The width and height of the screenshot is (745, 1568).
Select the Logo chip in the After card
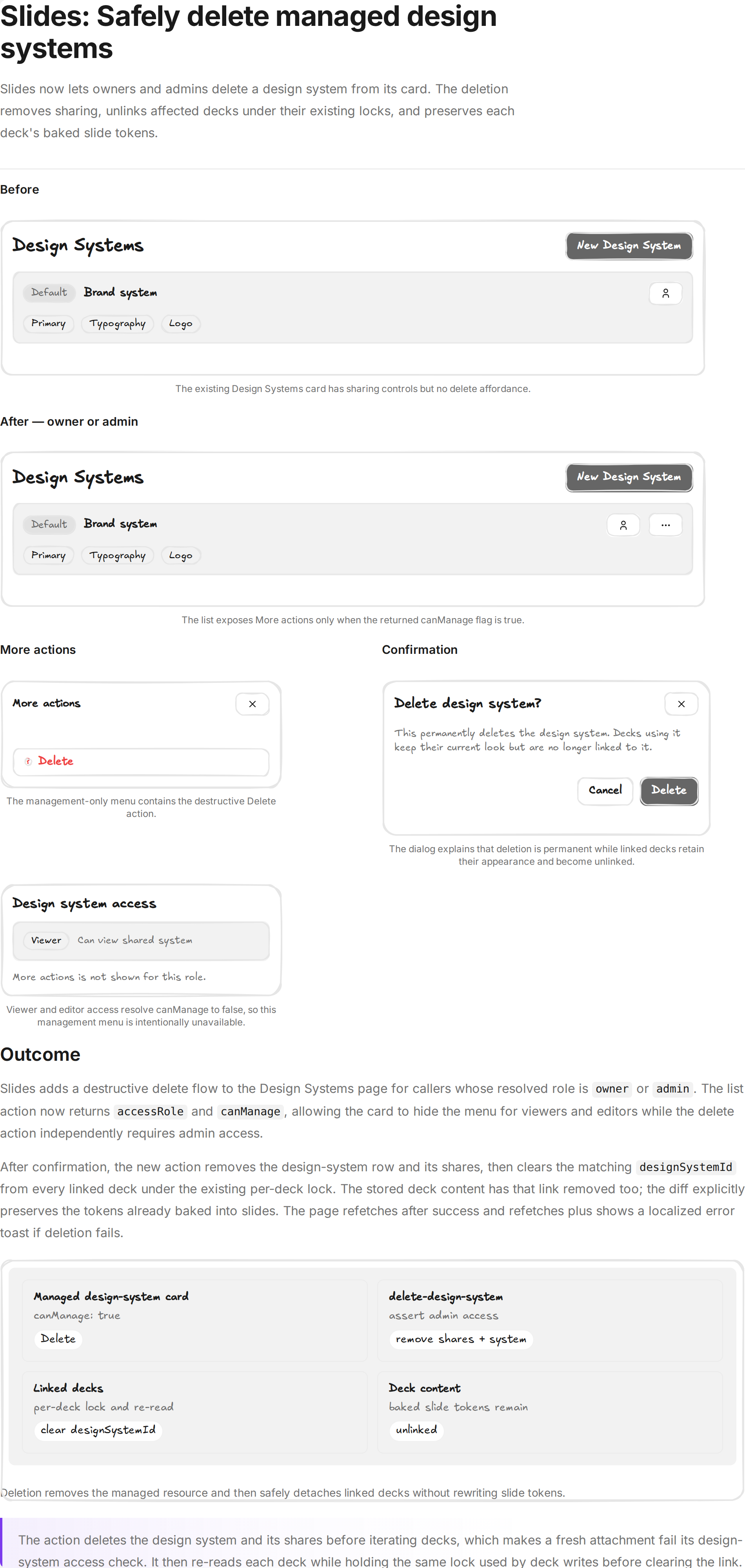[180, 555]
